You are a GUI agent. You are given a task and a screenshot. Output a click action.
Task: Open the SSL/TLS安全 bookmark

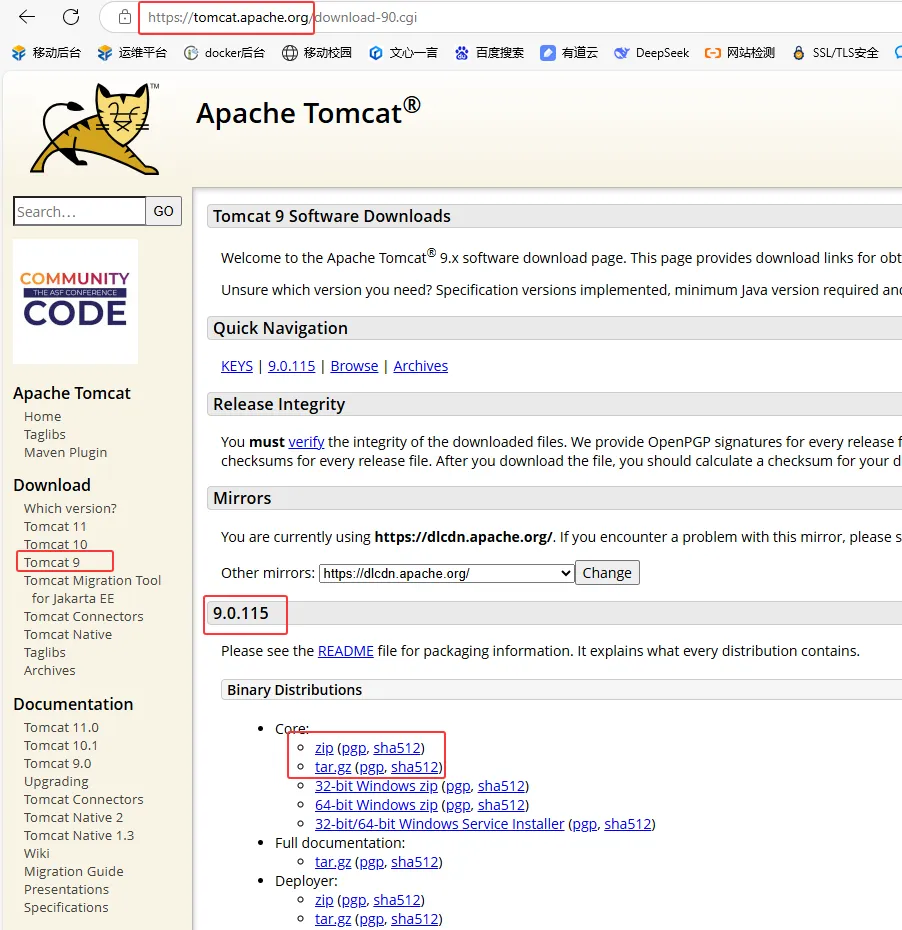click(835, 53)
